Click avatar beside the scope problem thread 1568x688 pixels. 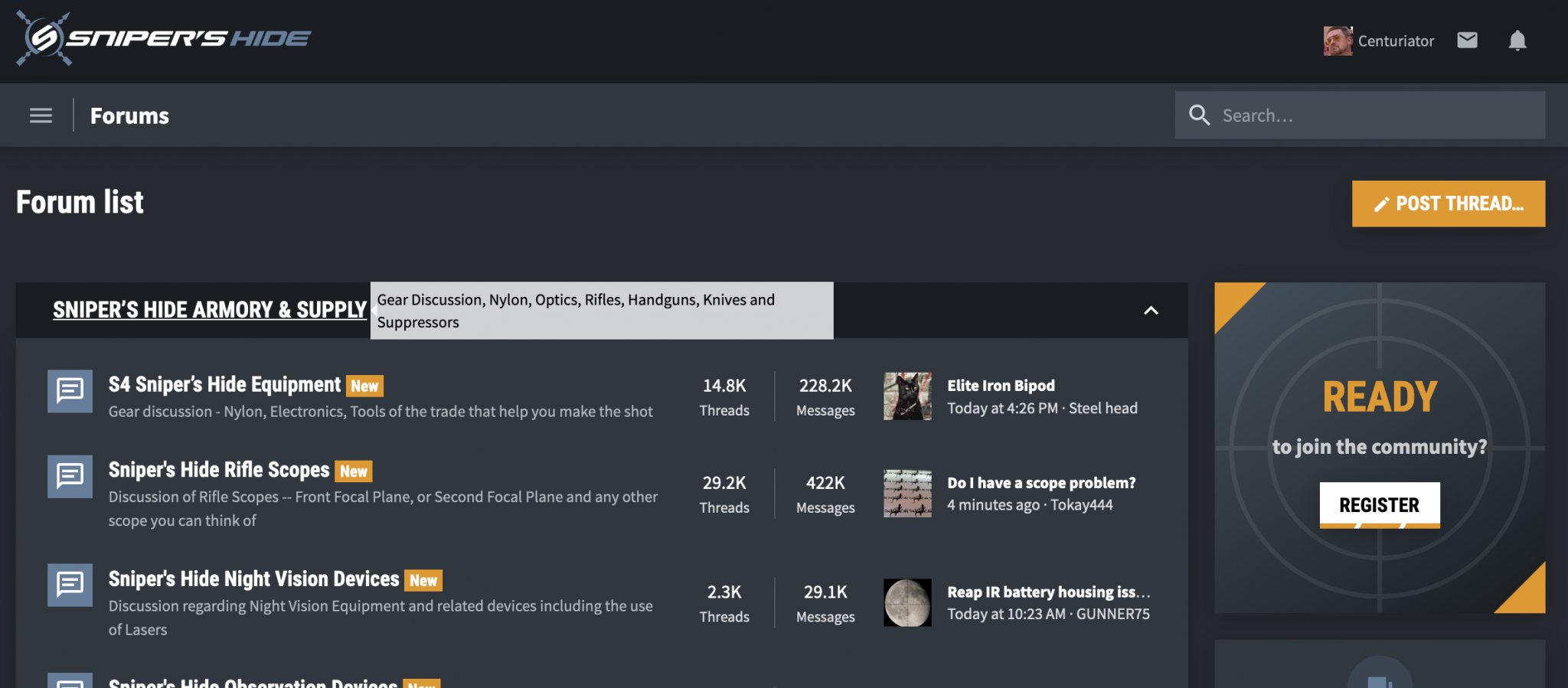[907, 494]
